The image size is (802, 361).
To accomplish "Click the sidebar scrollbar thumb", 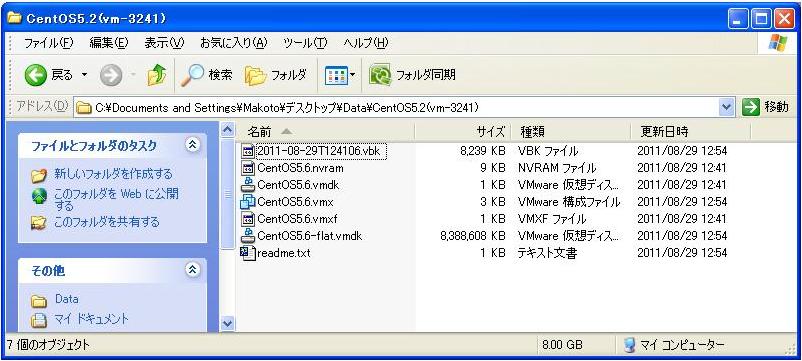I will (228, 194).
